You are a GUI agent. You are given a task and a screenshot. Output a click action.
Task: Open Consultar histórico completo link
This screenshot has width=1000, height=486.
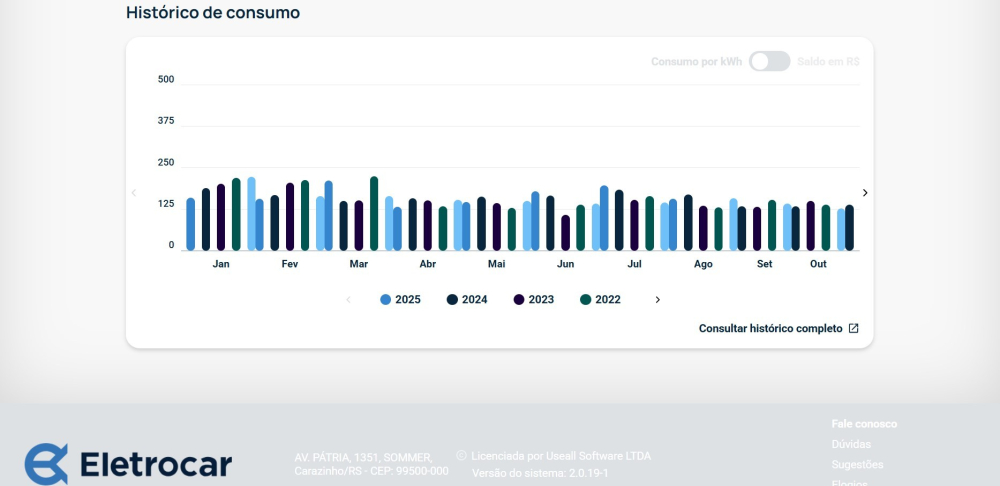(770, 328)
